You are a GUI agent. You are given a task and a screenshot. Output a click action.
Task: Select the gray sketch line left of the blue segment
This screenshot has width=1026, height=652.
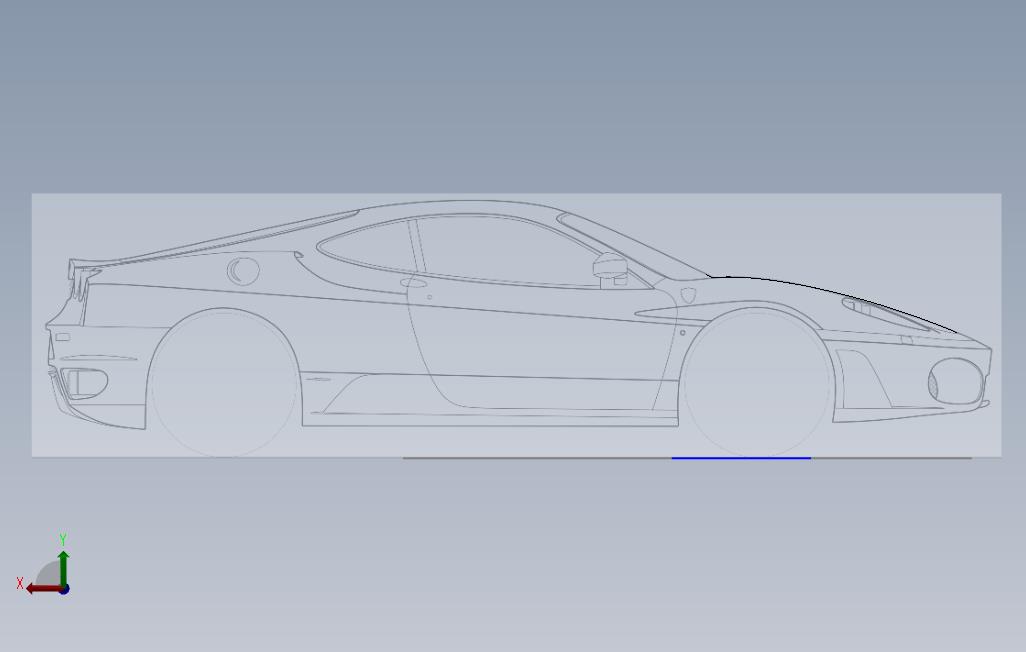(537, 458)
